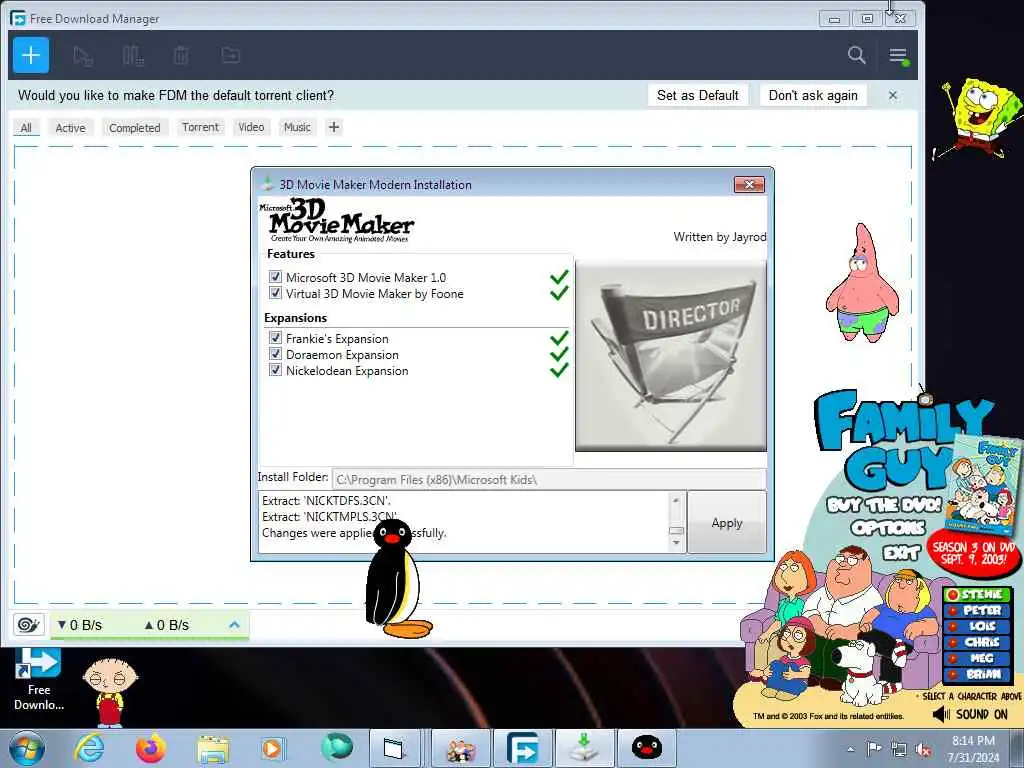Image resolution: width=1024 pixels, height=768 pixels.
Task: Click BUY THE DVD! in Family Guy widget
Action: 884,505
